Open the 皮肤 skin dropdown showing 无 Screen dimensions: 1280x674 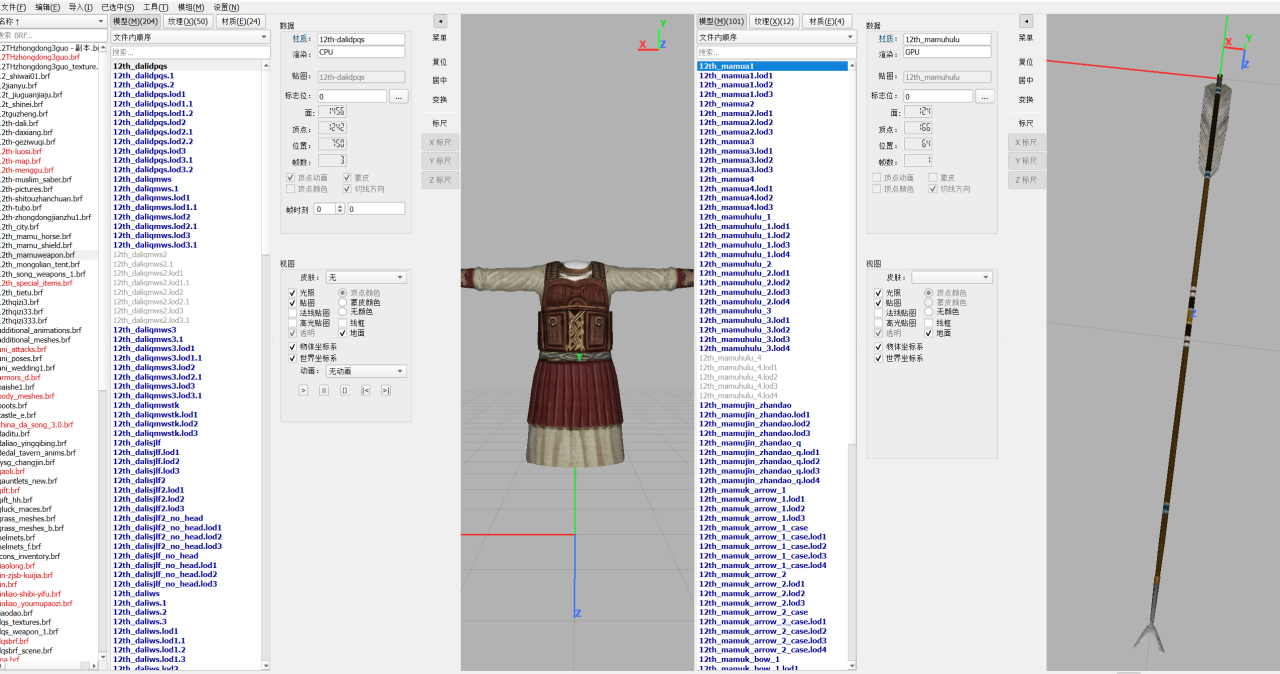pyautogui.click(x=366, y=277)
